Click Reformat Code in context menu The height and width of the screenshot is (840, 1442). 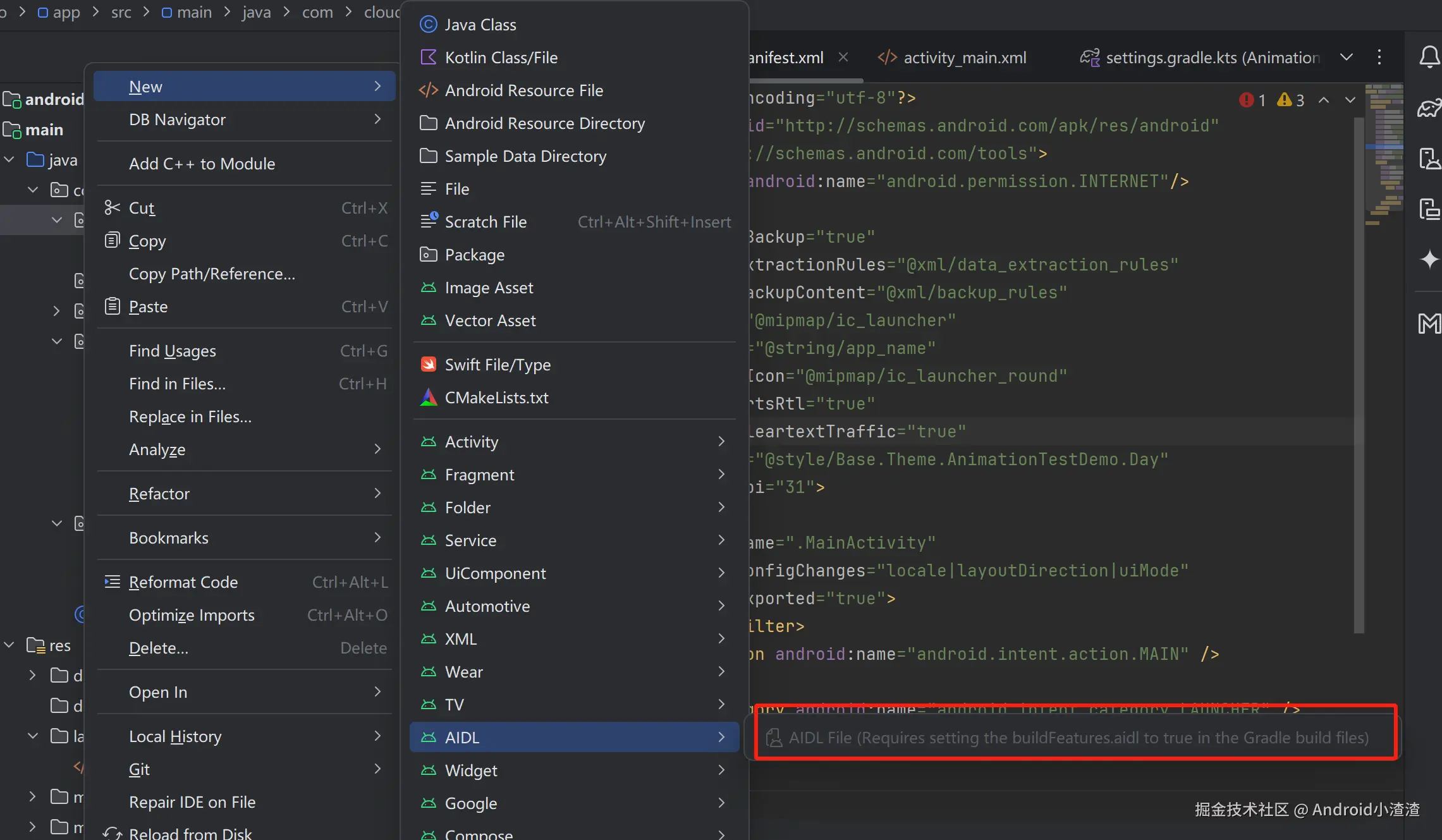click(183, 582)
